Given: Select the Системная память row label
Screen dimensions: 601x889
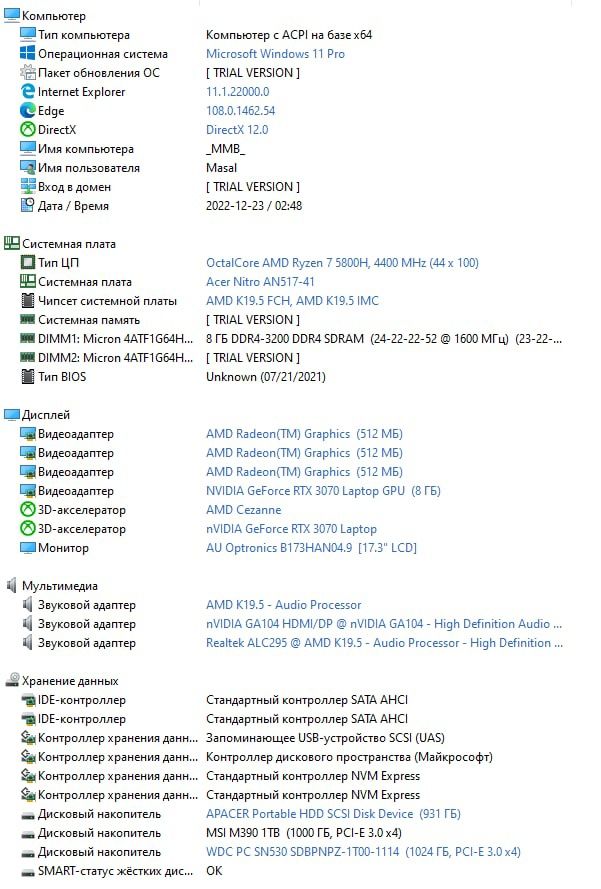Looking at the screenshot, I should 89,320.
